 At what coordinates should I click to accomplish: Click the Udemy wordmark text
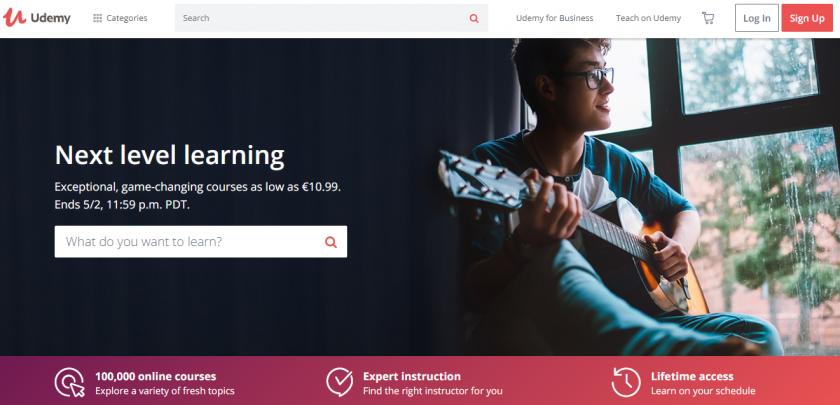50,18
